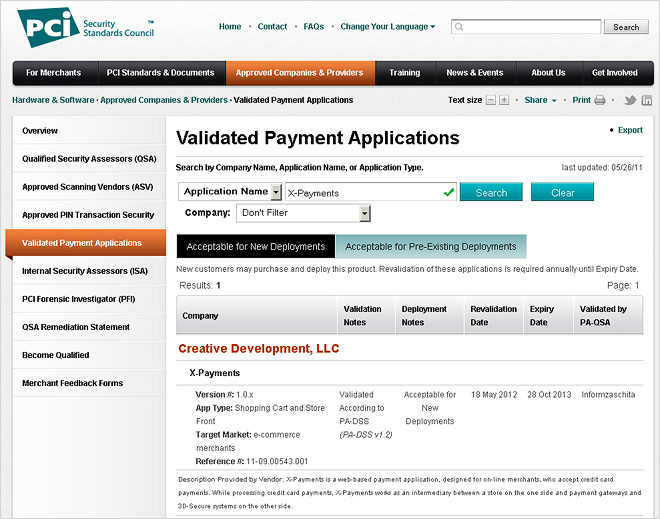
Task: Click Reference # 11-09.00543.001
Action: point(252,461)
